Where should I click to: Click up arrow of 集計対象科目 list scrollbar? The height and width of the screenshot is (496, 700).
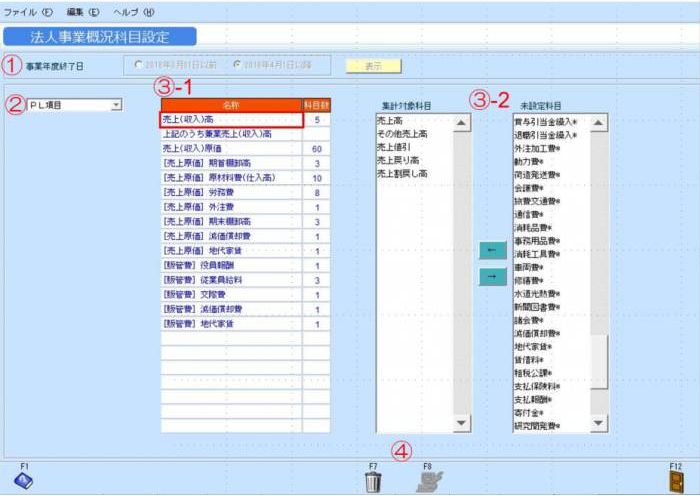462,123
